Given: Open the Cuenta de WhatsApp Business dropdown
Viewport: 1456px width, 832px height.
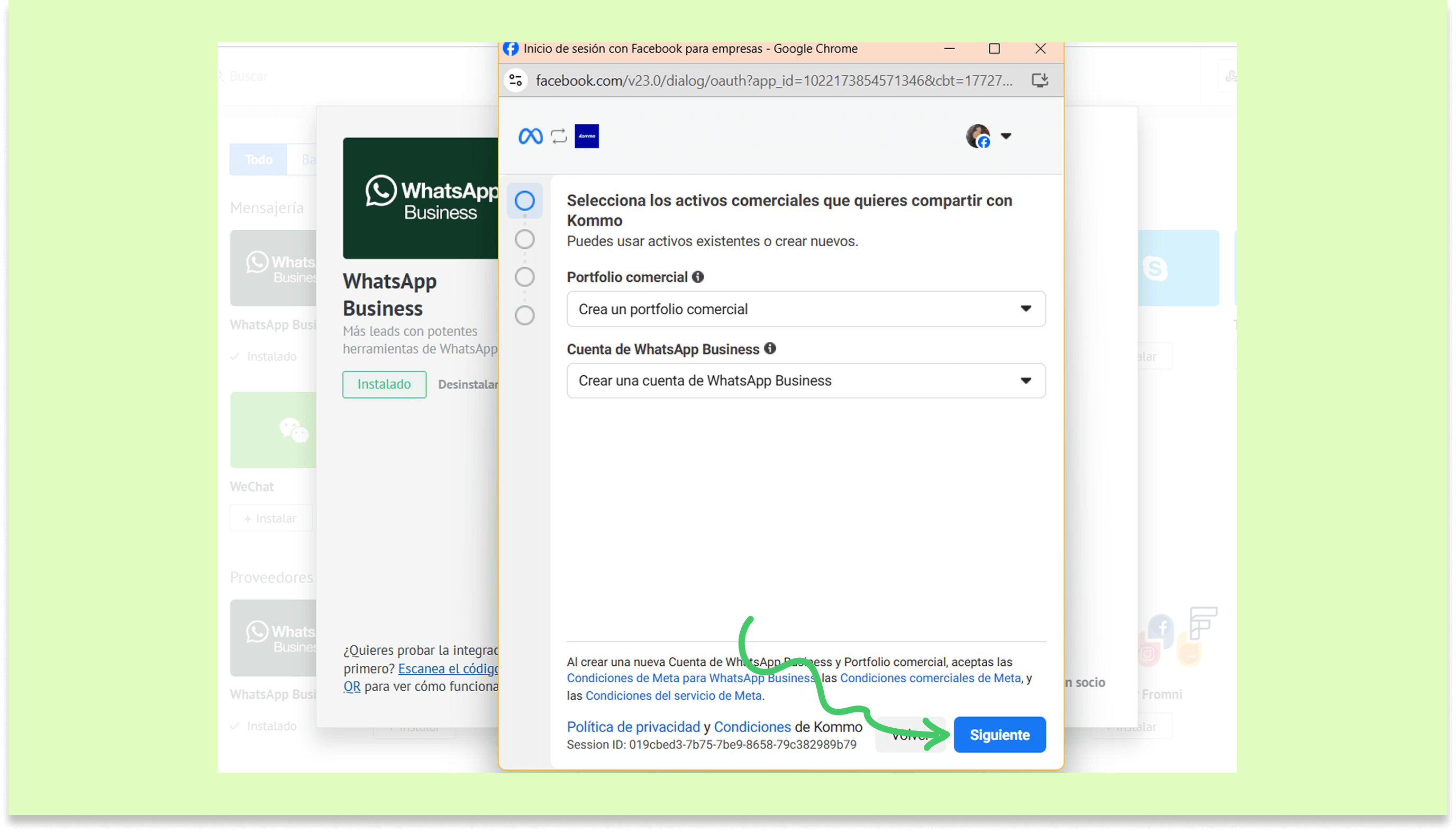Looking at the screenshot, I should coord(805,381).
